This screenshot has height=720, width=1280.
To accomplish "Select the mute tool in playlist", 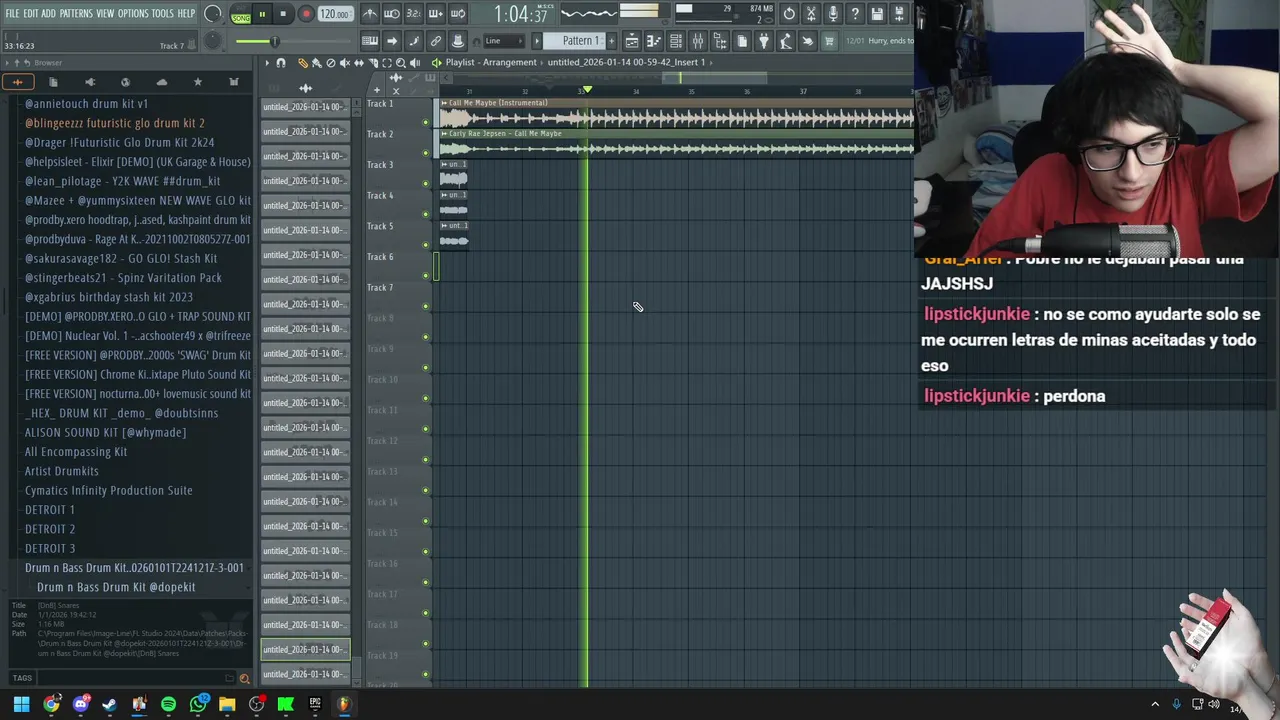I will [345, 63].
